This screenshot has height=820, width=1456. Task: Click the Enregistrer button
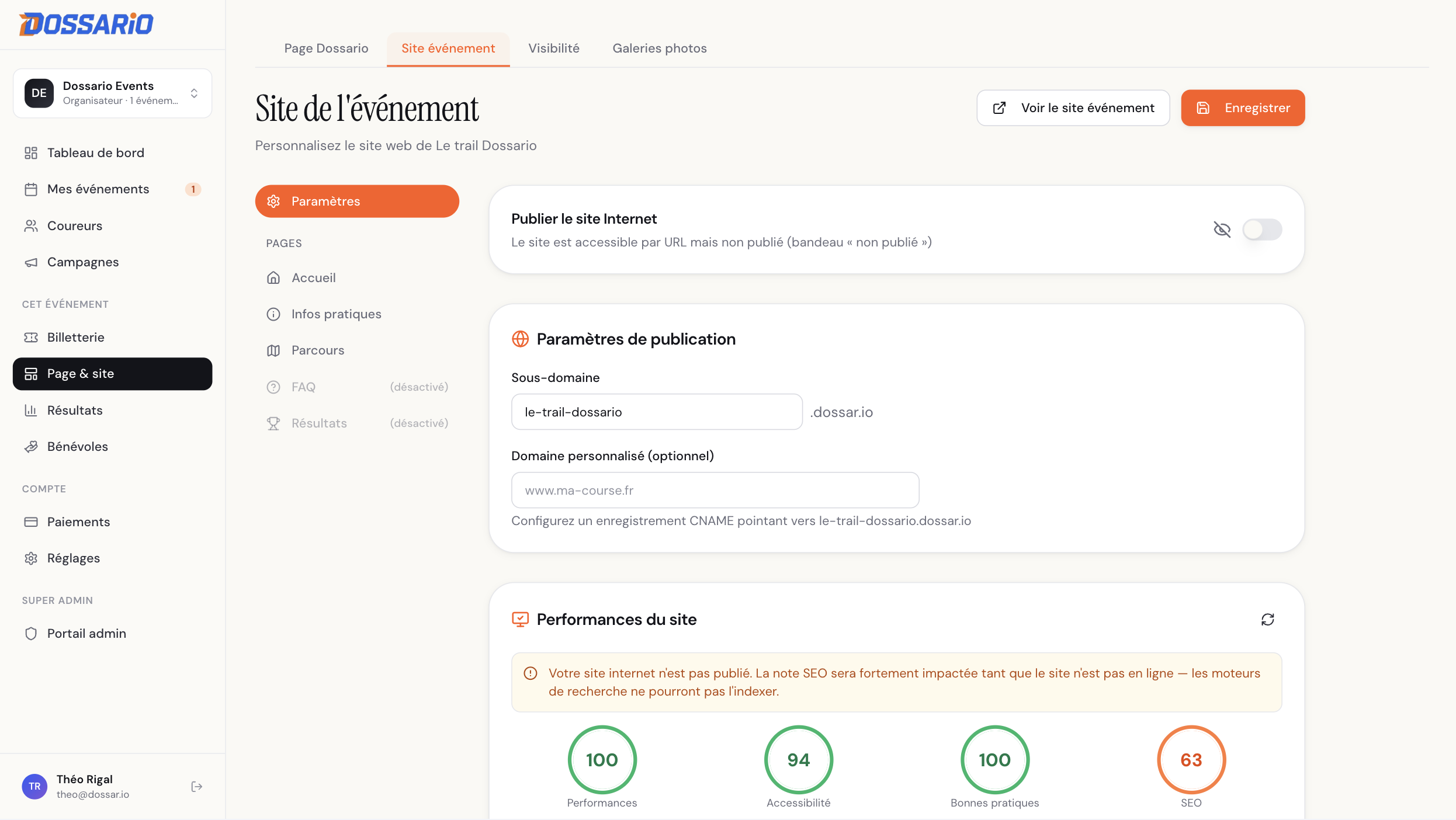coord(1243,108)
